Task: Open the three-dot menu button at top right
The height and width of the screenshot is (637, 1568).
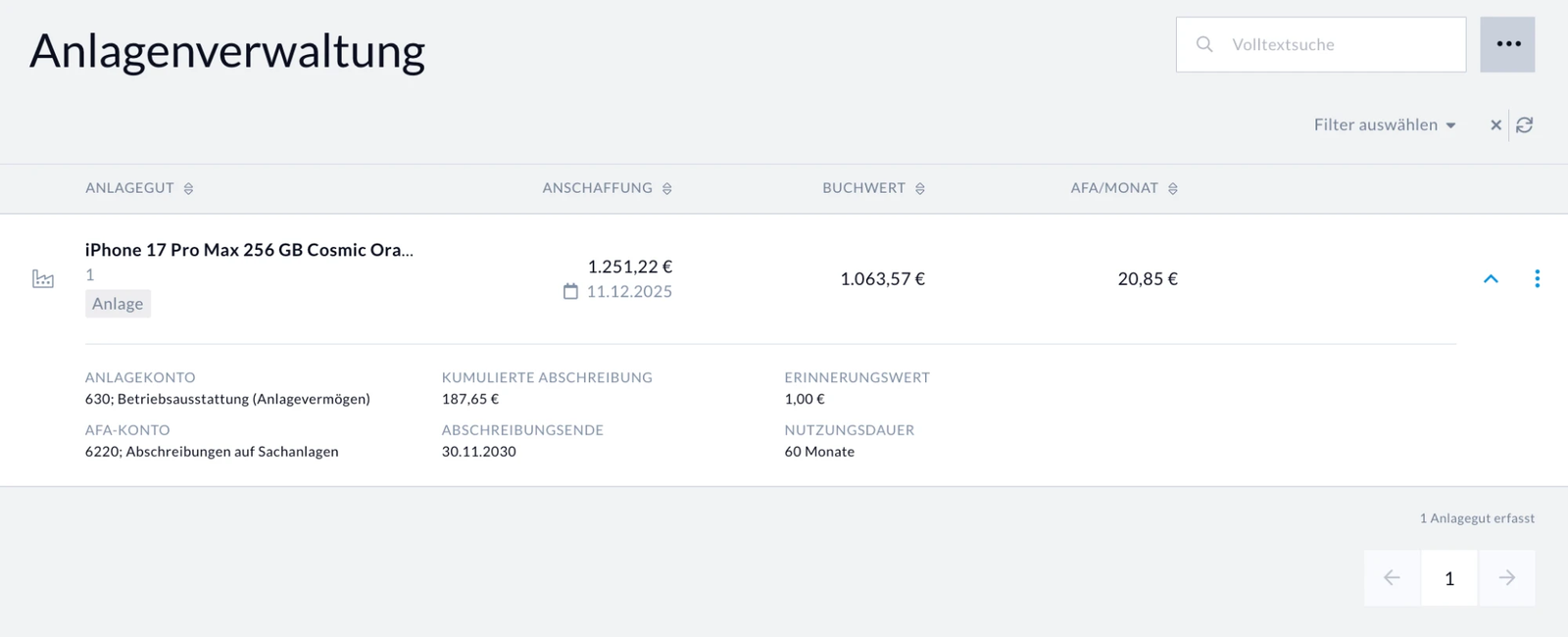Action: tap(1507, 44)
